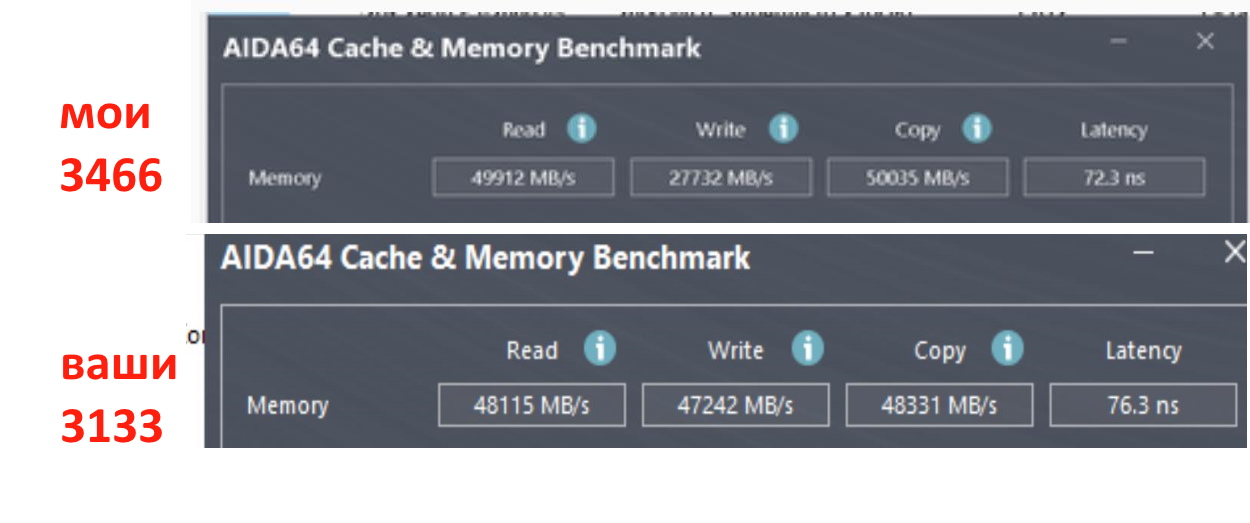Click the 50035 MB/s memory copy field
1250x523 pixels.
point(916,178)
